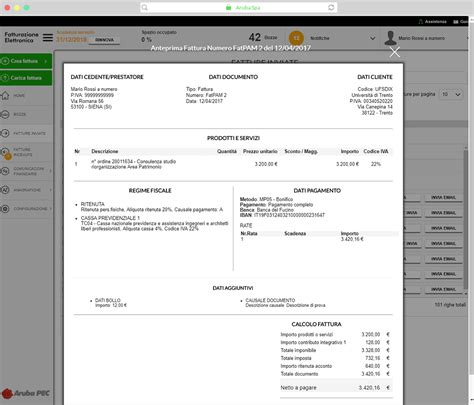This screenshot has width=474, height=405.
Task: Click the '101 righe totali' text
Action: pyautogui.click(x=450, y=305)
